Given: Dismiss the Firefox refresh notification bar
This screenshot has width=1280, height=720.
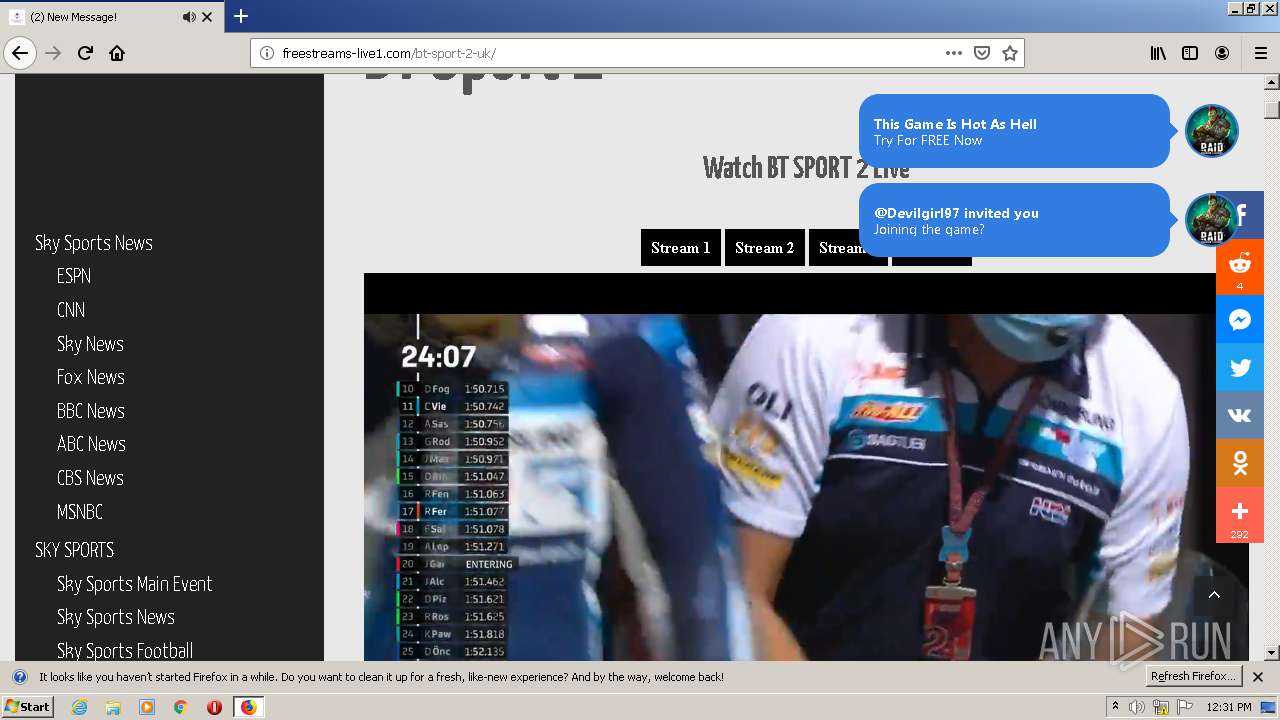Looking at the screenshot, I should tap(1258, 677).
